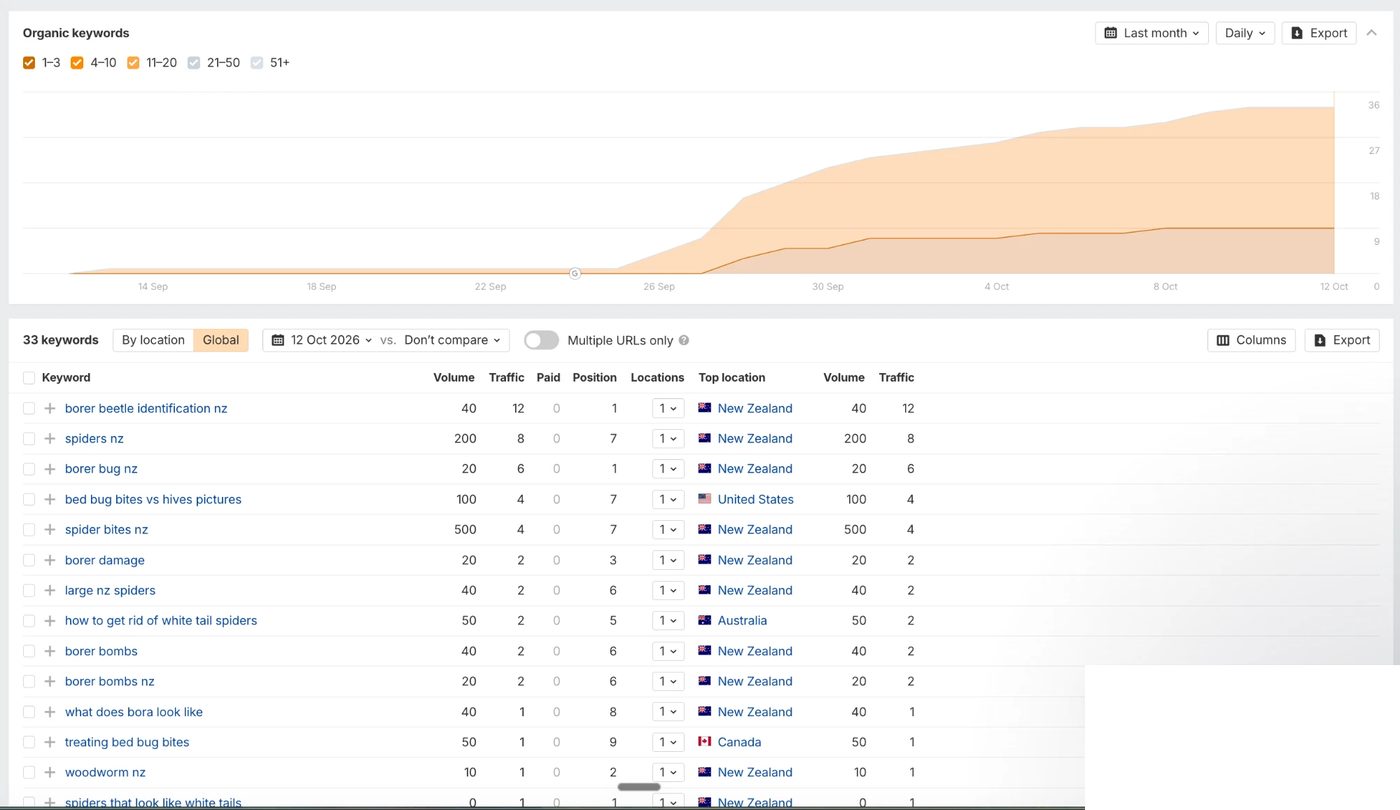This screenshot has height=810, width=1400.
Task: Click plus icon for 'borer bombs nz'
Action: click(x=50, y=681)
